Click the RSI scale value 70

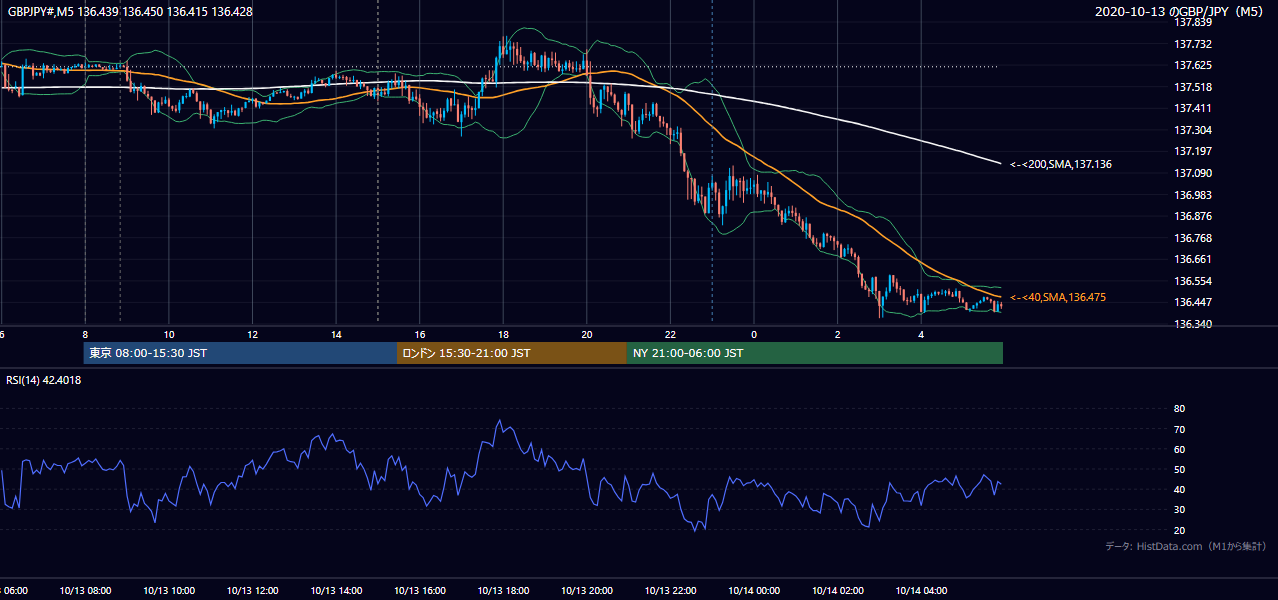tap(1179, 429)
